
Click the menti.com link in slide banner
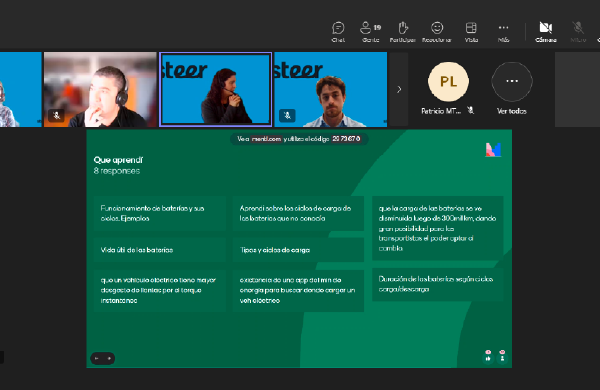266,139
